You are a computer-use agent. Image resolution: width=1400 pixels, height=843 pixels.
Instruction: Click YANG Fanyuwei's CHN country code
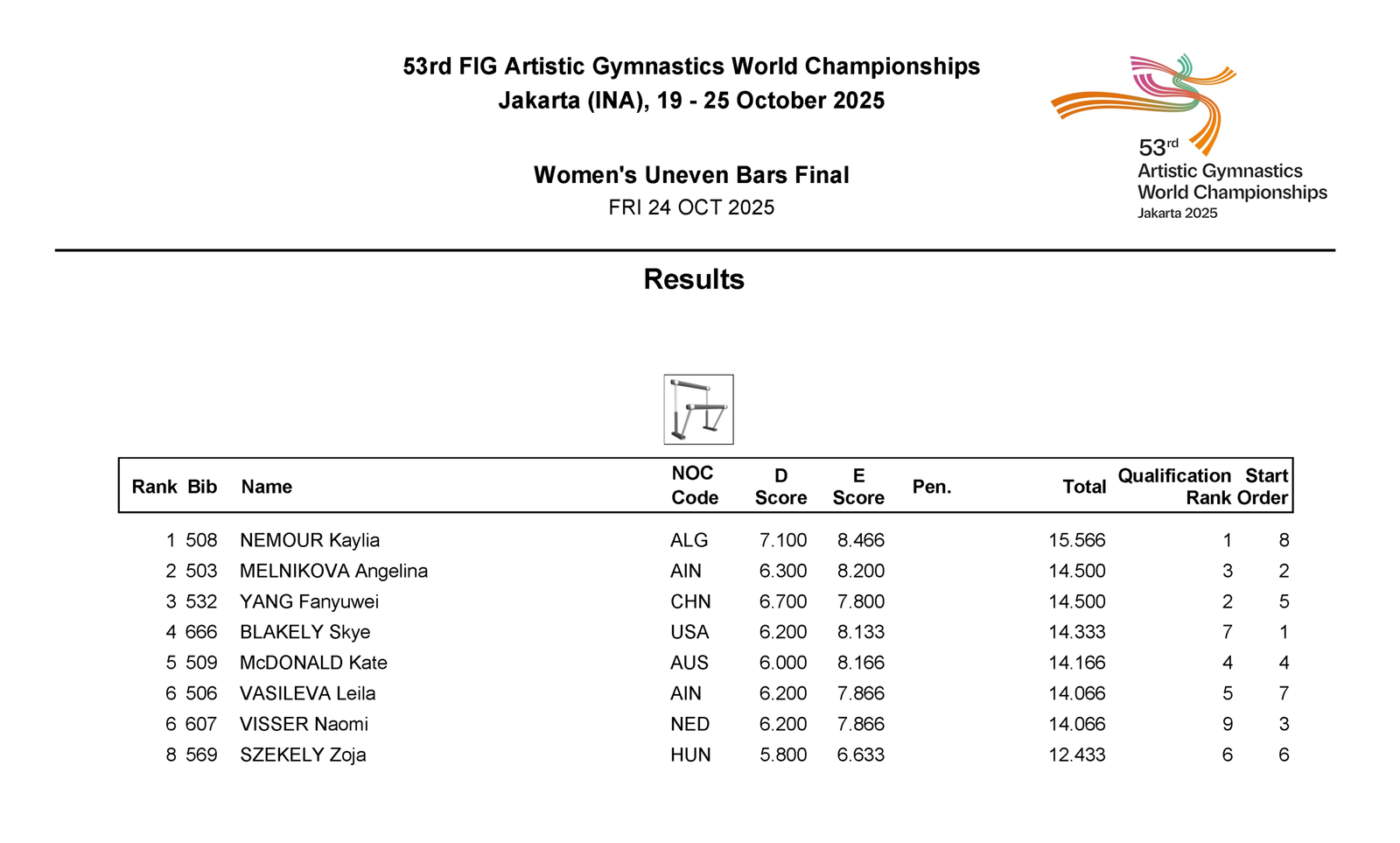tap(690, 601)
